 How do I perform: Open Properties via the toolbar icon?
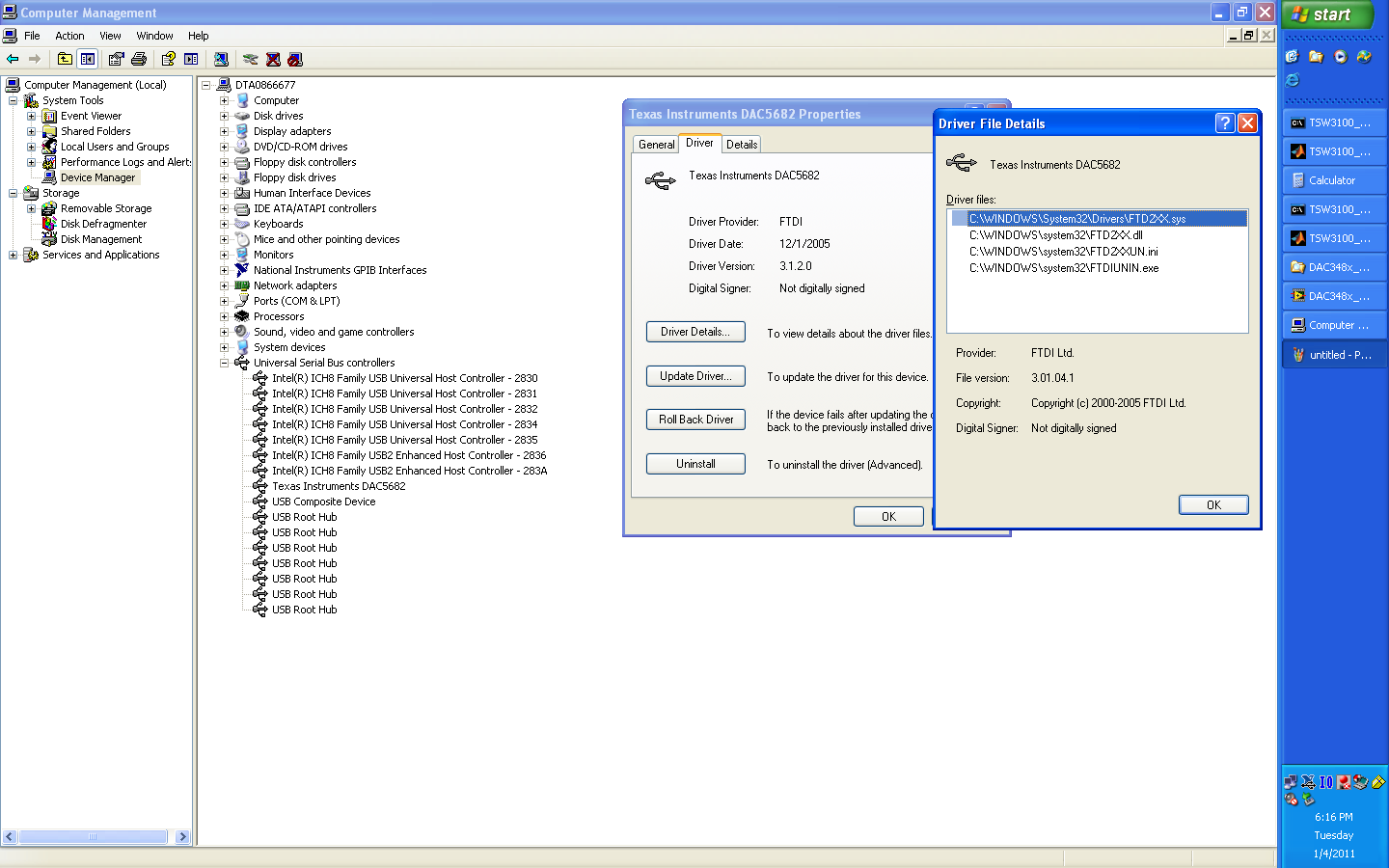click(x=116, y=59)
